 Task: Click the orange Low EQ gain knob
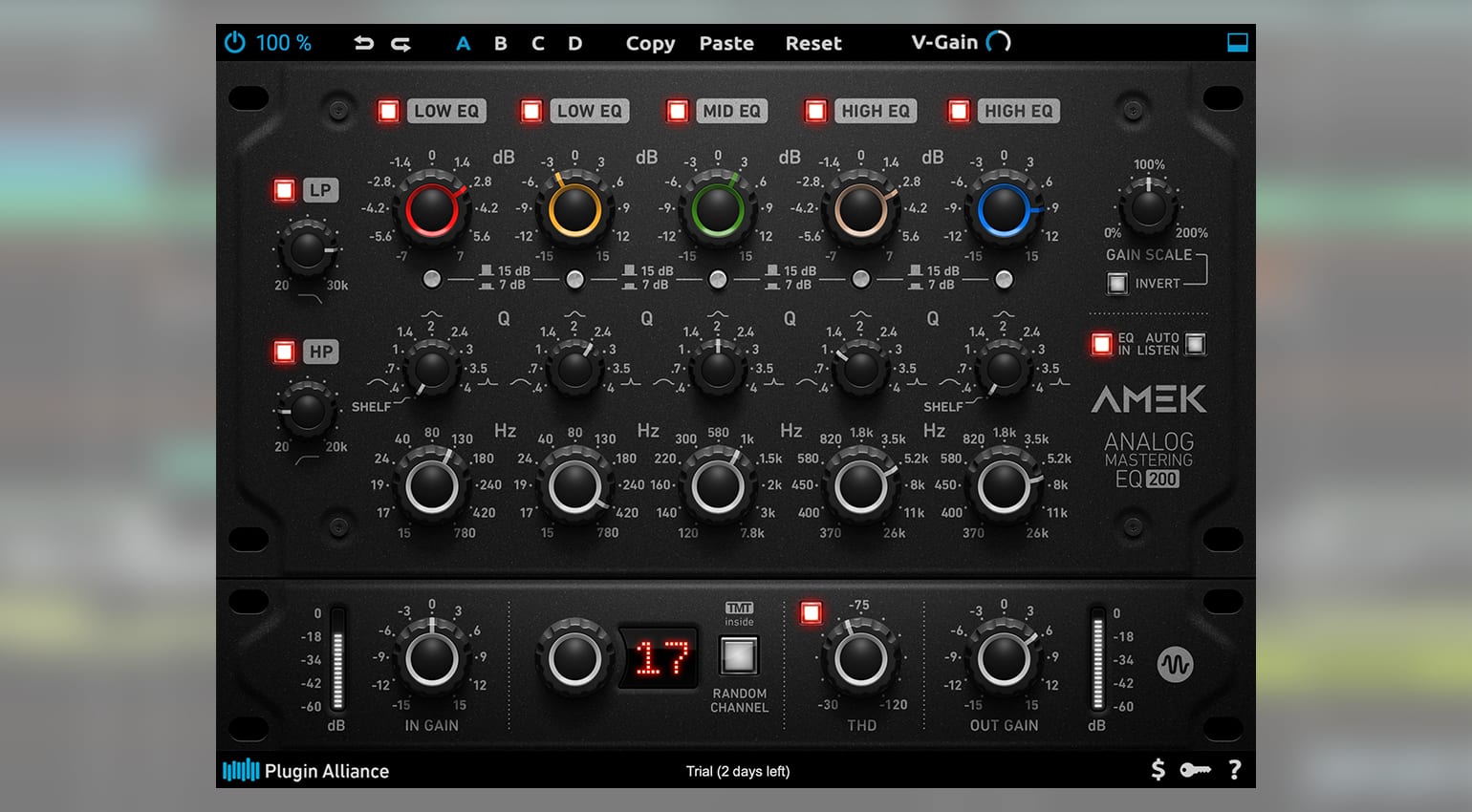574,209
